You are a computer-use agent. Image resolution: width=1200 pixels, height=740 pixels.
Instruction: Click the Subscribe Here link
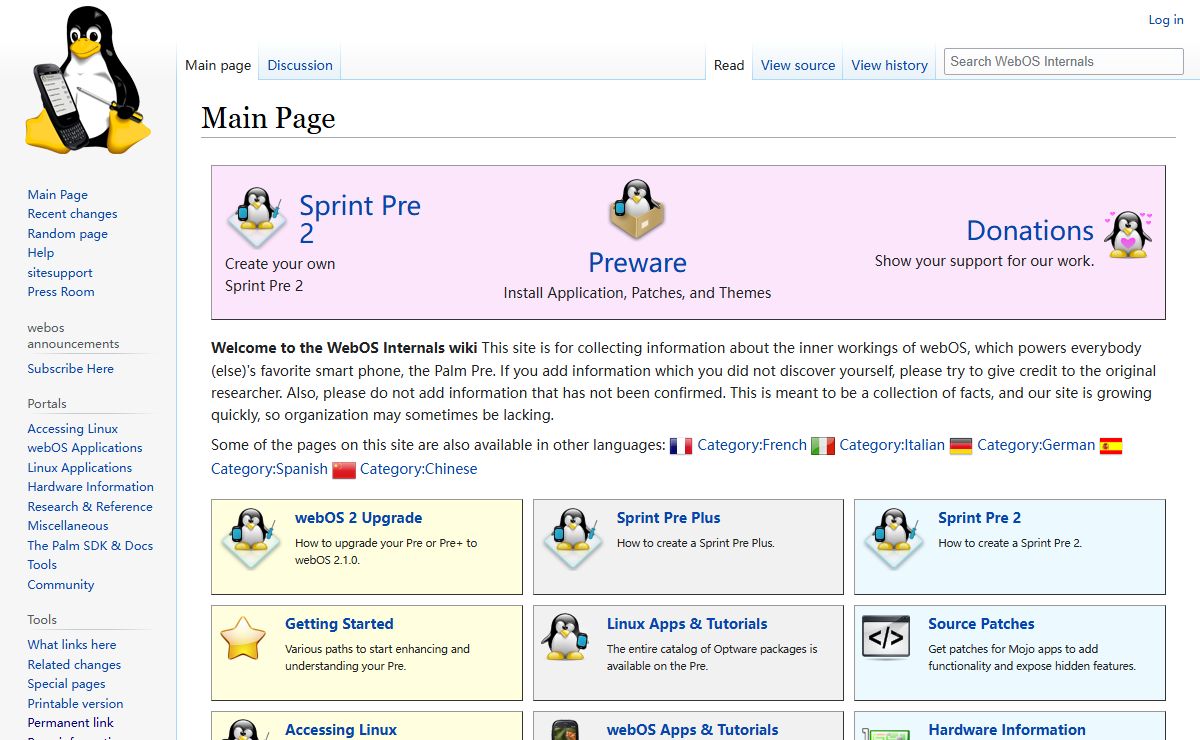pos(71,369)
